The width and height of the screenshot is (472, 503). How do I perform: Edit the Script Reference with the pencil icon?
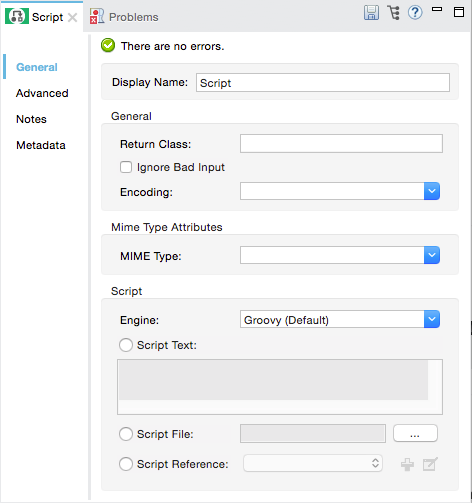click(430, 464)
